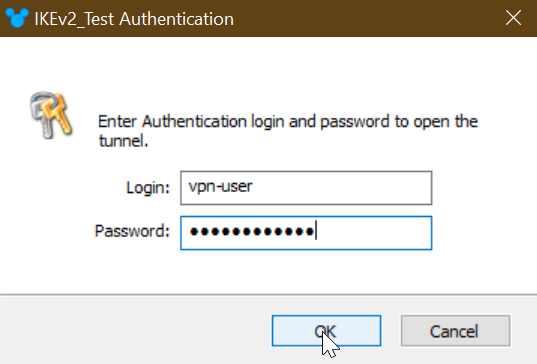Click the gray footer area left of OK

pos(135,330)
